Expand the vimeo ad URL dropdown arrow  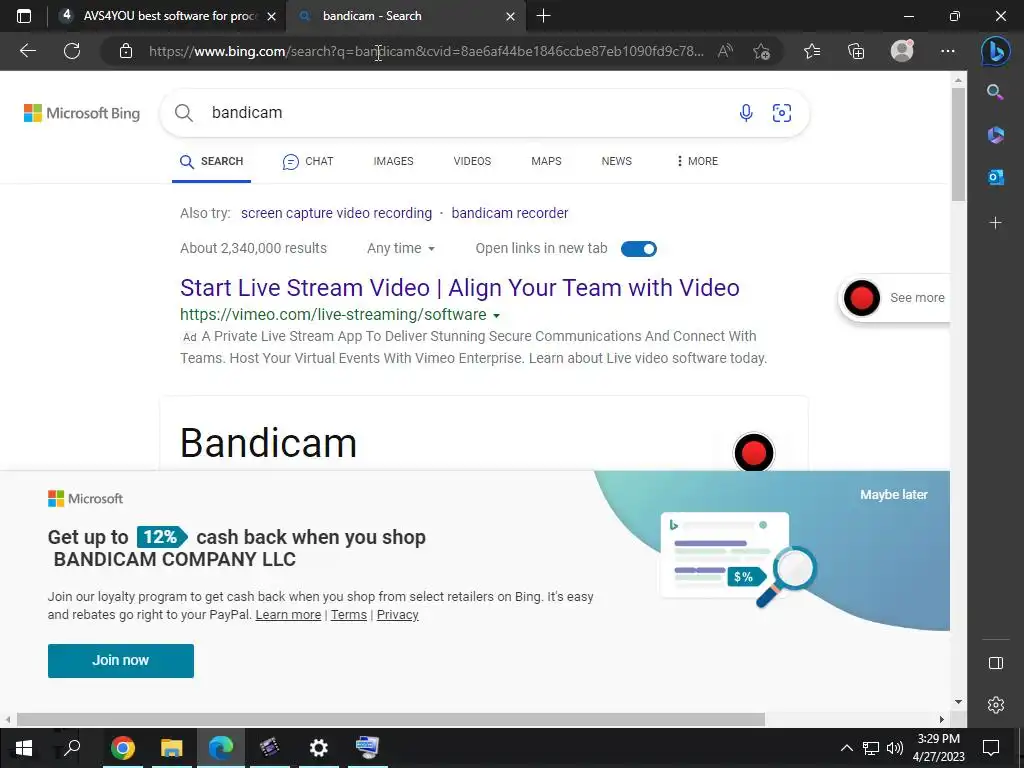pyautogui.click(x=496, y=315)
